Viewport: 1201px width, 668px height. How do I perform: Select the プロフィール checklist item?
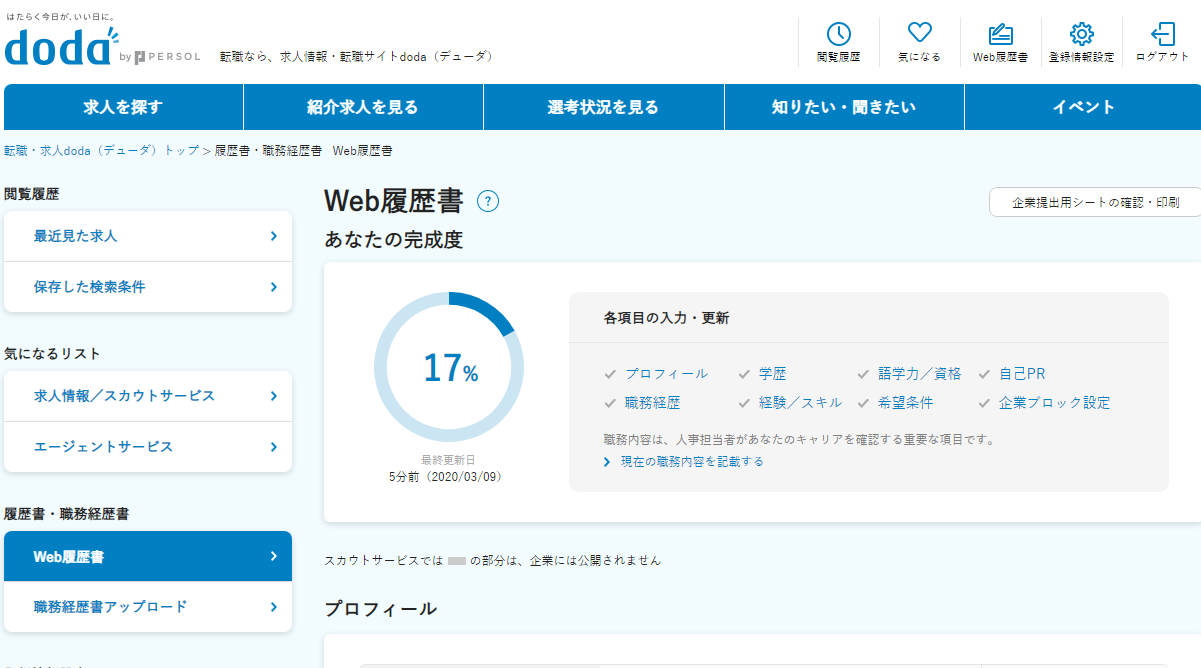click(x=666, y=374)
